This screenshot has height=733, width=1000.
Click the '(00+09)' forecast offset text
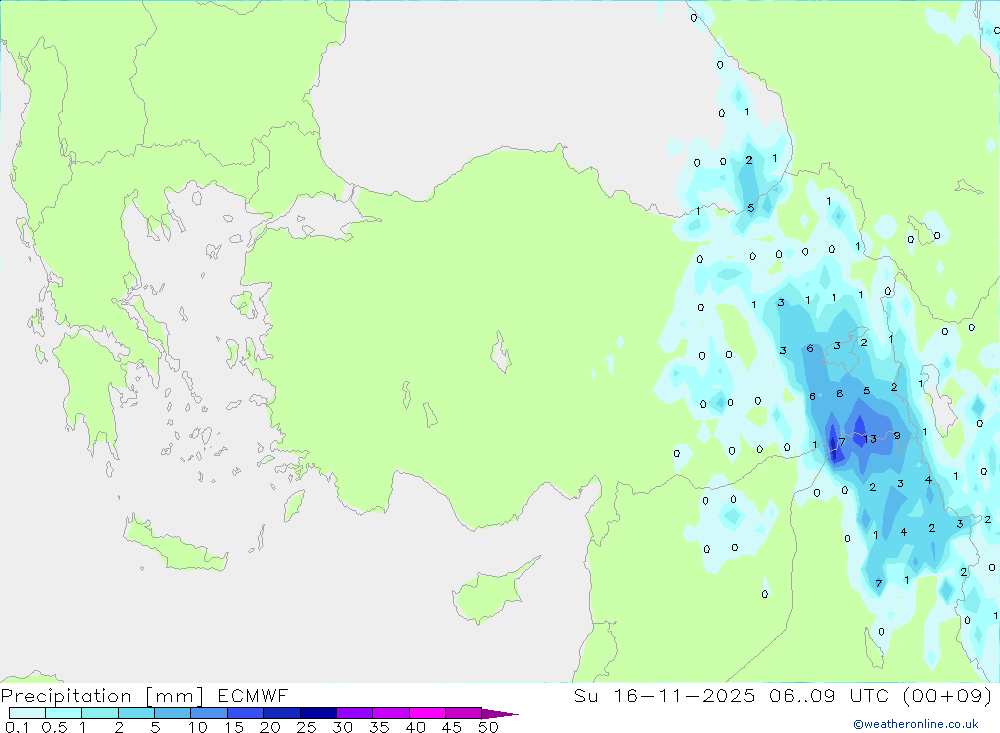coord(948,695)
